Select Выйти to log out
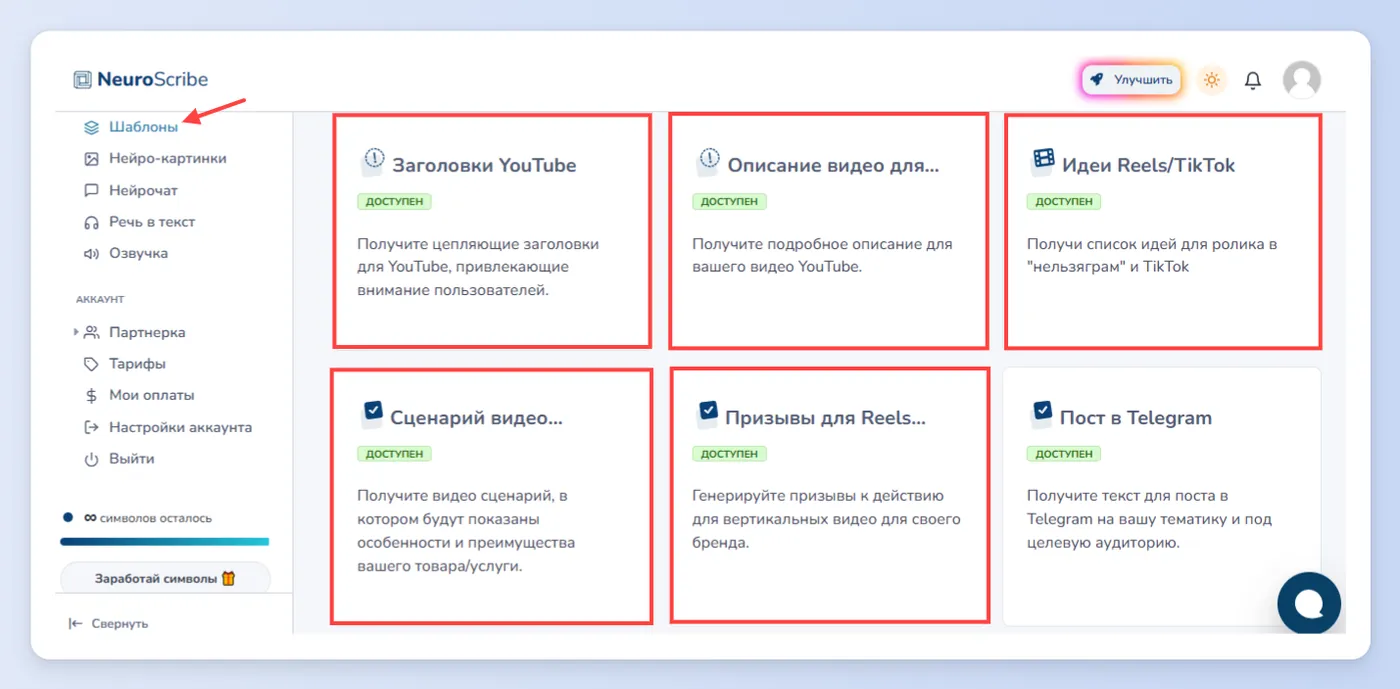The image size is (1400, 689). 132,459
